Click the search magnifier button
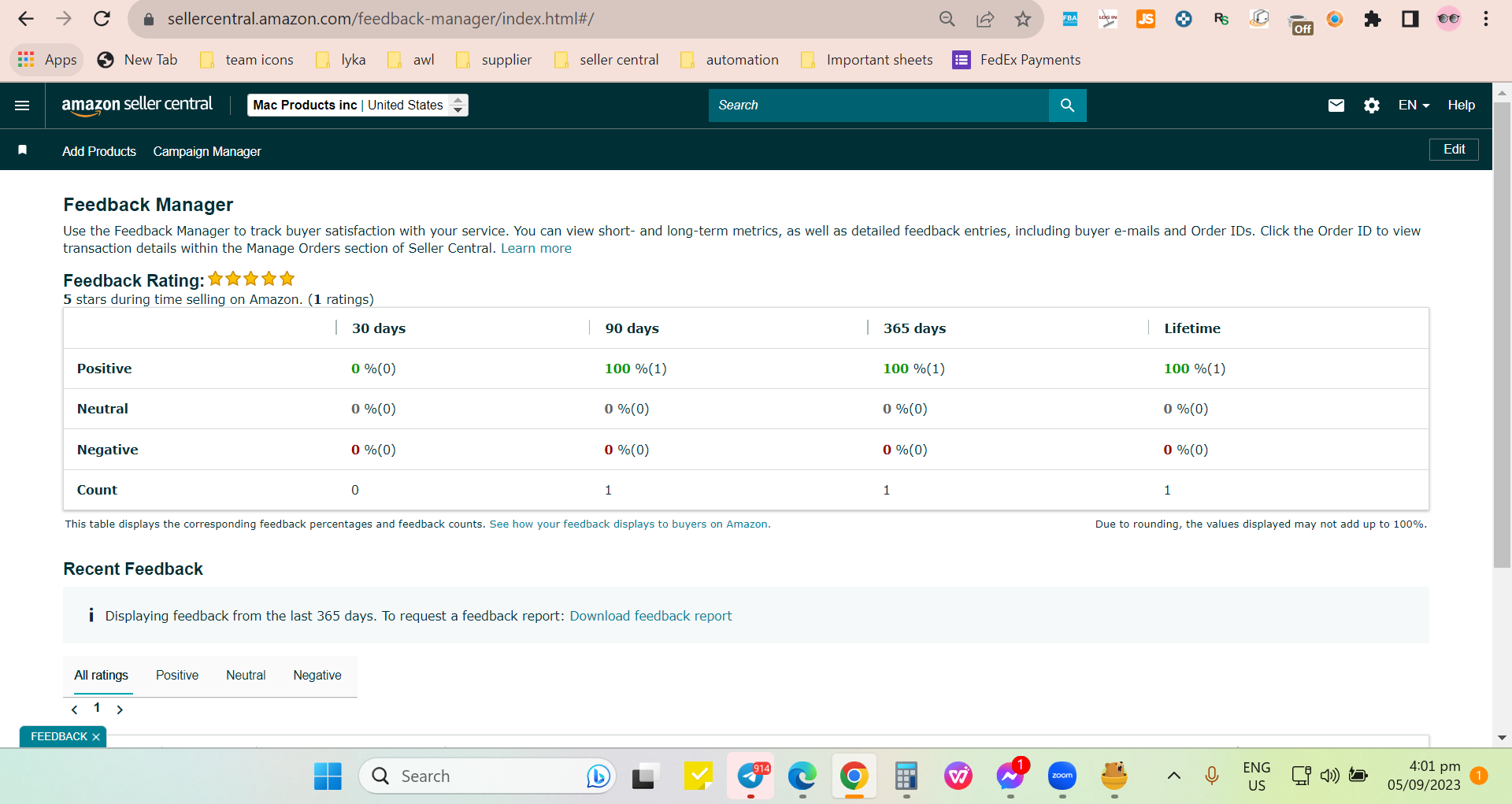 coord(1067,106)
